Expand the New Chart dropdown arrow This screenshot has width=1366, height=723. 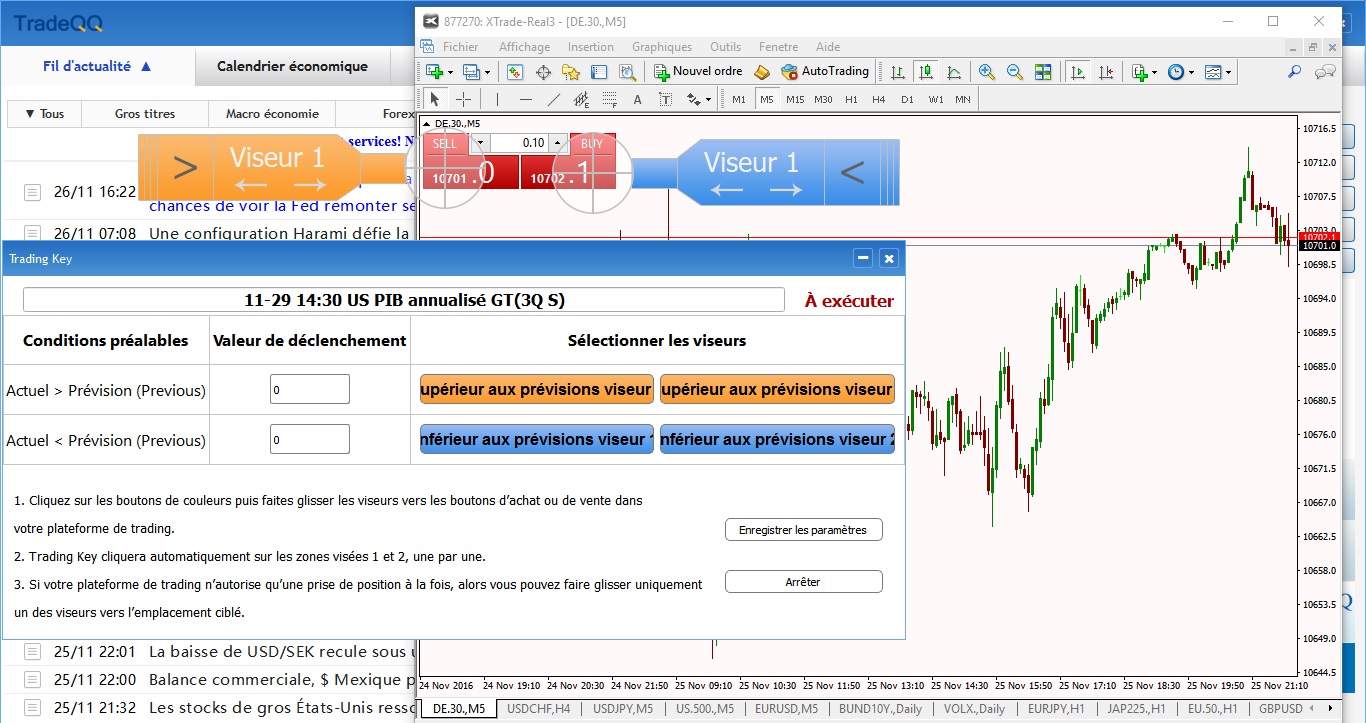tap(450, 72)
